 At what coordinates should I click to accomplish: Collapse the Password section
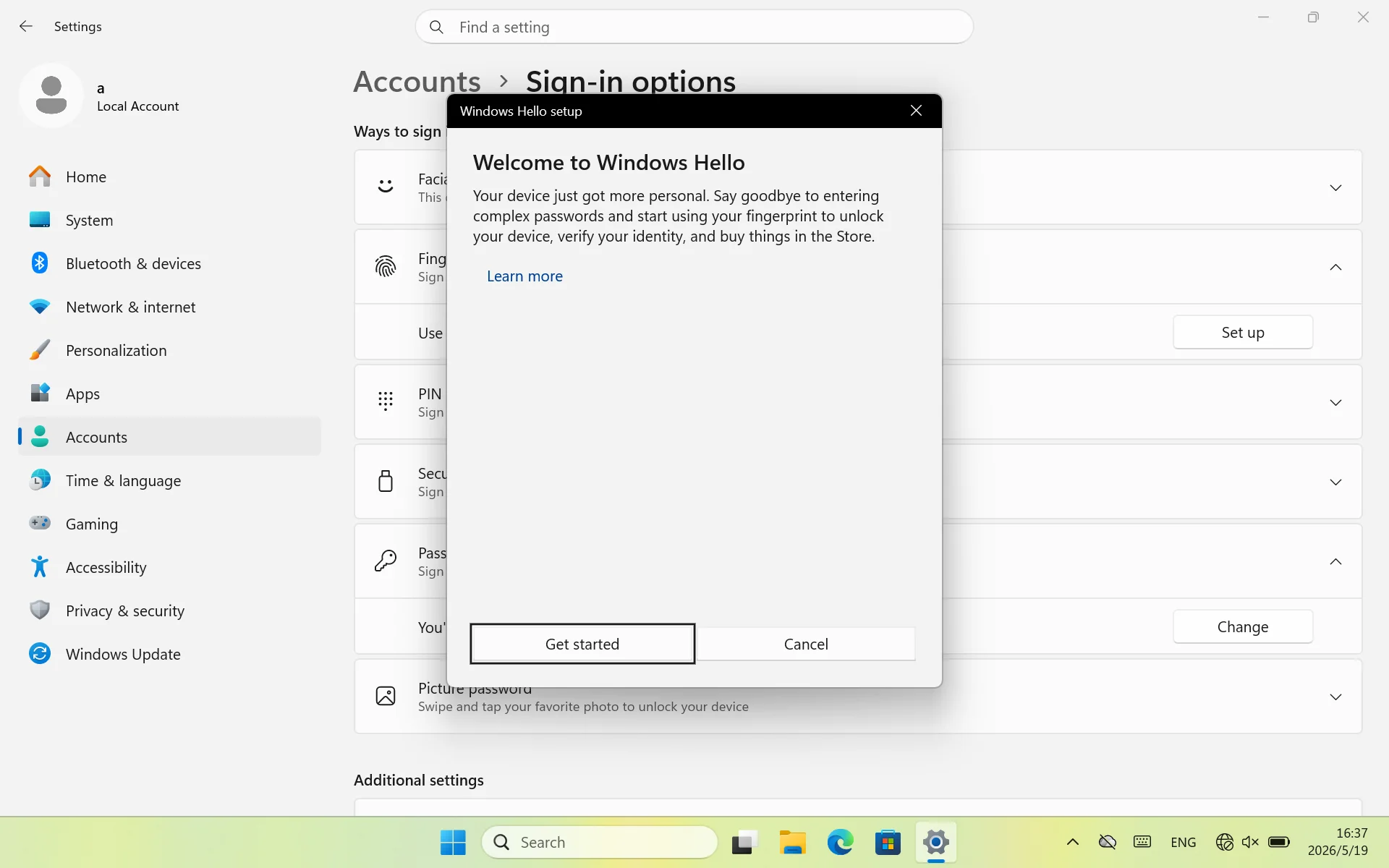pos(1335,562)
